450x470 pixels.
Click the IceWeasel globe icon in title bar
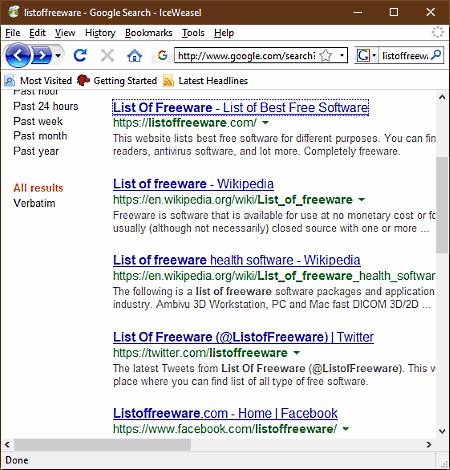point(14,12)
